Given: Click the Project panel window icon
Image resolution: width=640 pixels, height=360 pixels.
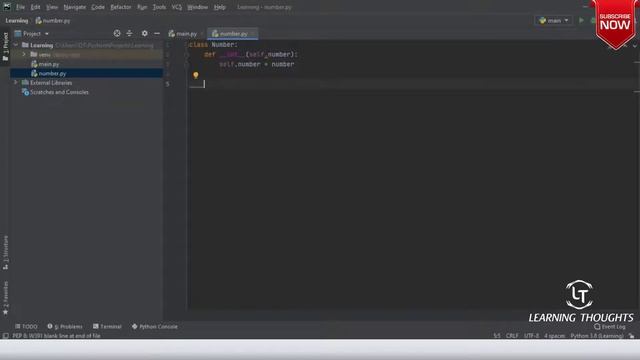Looking at the screenshot, I should coord(18,33).
